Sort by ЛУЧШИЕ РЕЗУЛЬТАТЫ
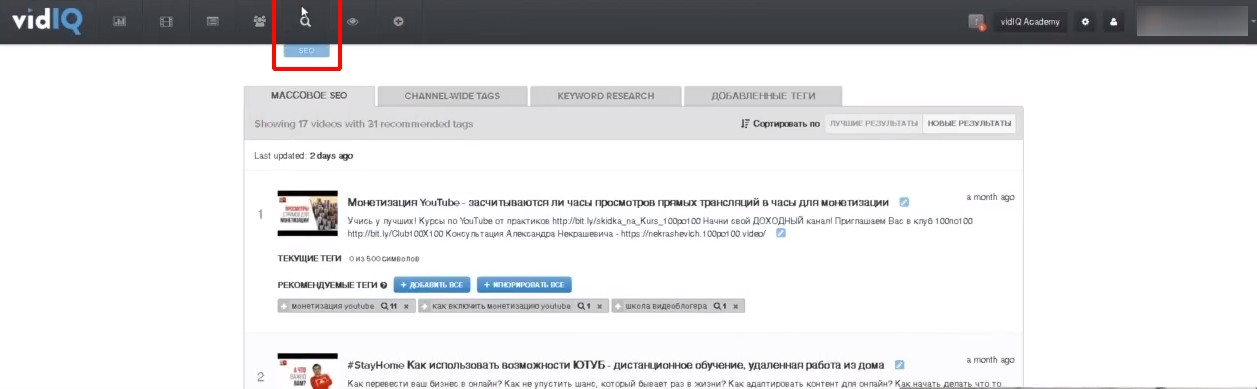Screen dimensions: 1257x389 tap(873, 124)
